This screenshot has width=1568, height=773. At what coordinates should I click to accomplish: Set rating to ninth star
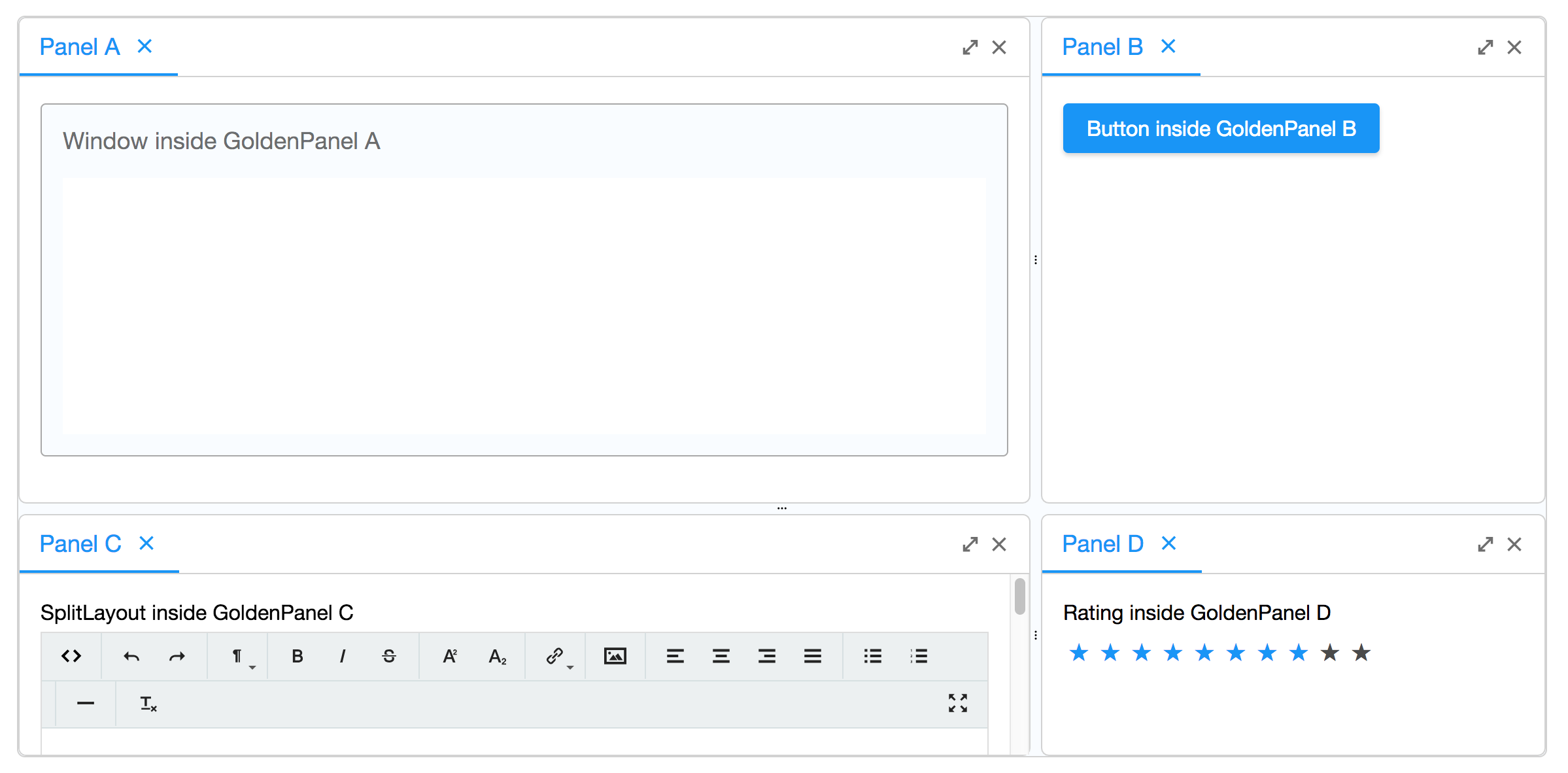click(1330, 653)
